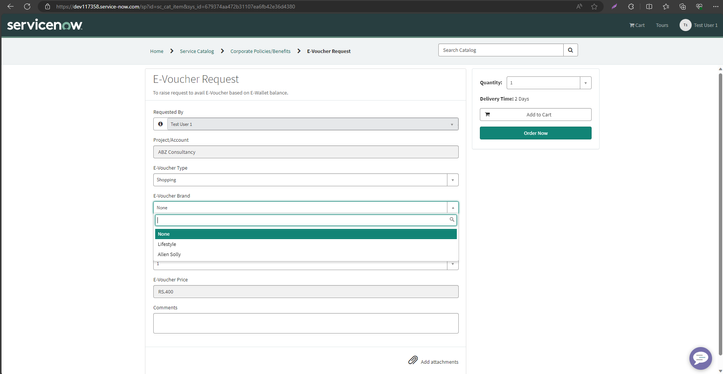Focus the Search Catalog field
Viewport: 723px width, 374px height.
tap(501, 50)
